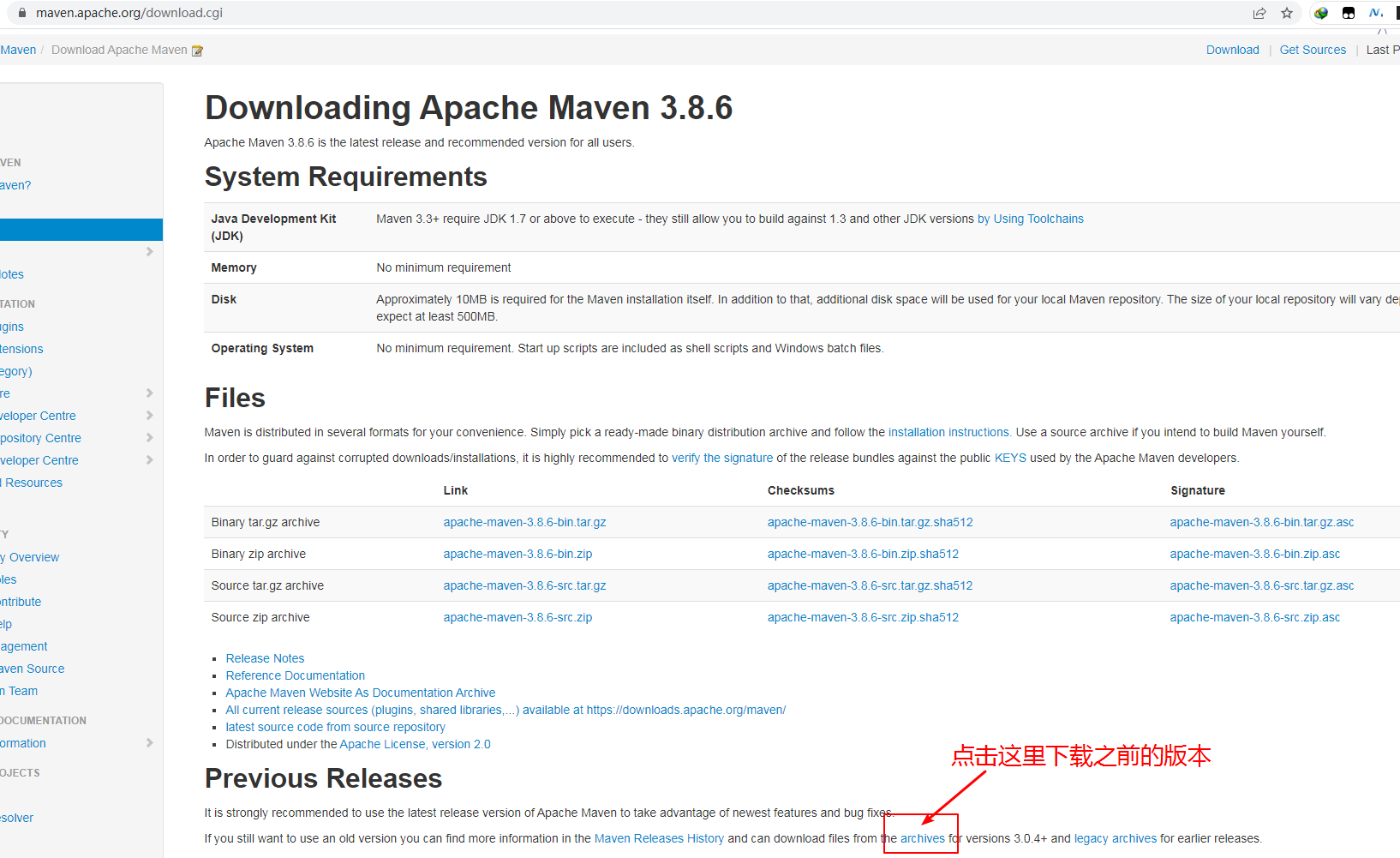Expand the 'ormation' sidebar chevron
The image size is (1400, 858).
pyautogui.click(x=149, y=743)
